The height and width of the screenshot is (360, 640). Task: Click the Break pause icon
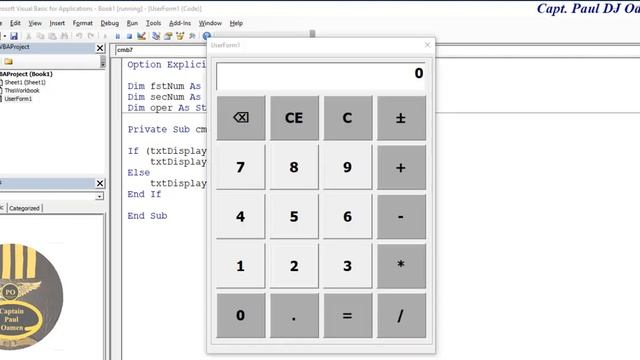118,36
